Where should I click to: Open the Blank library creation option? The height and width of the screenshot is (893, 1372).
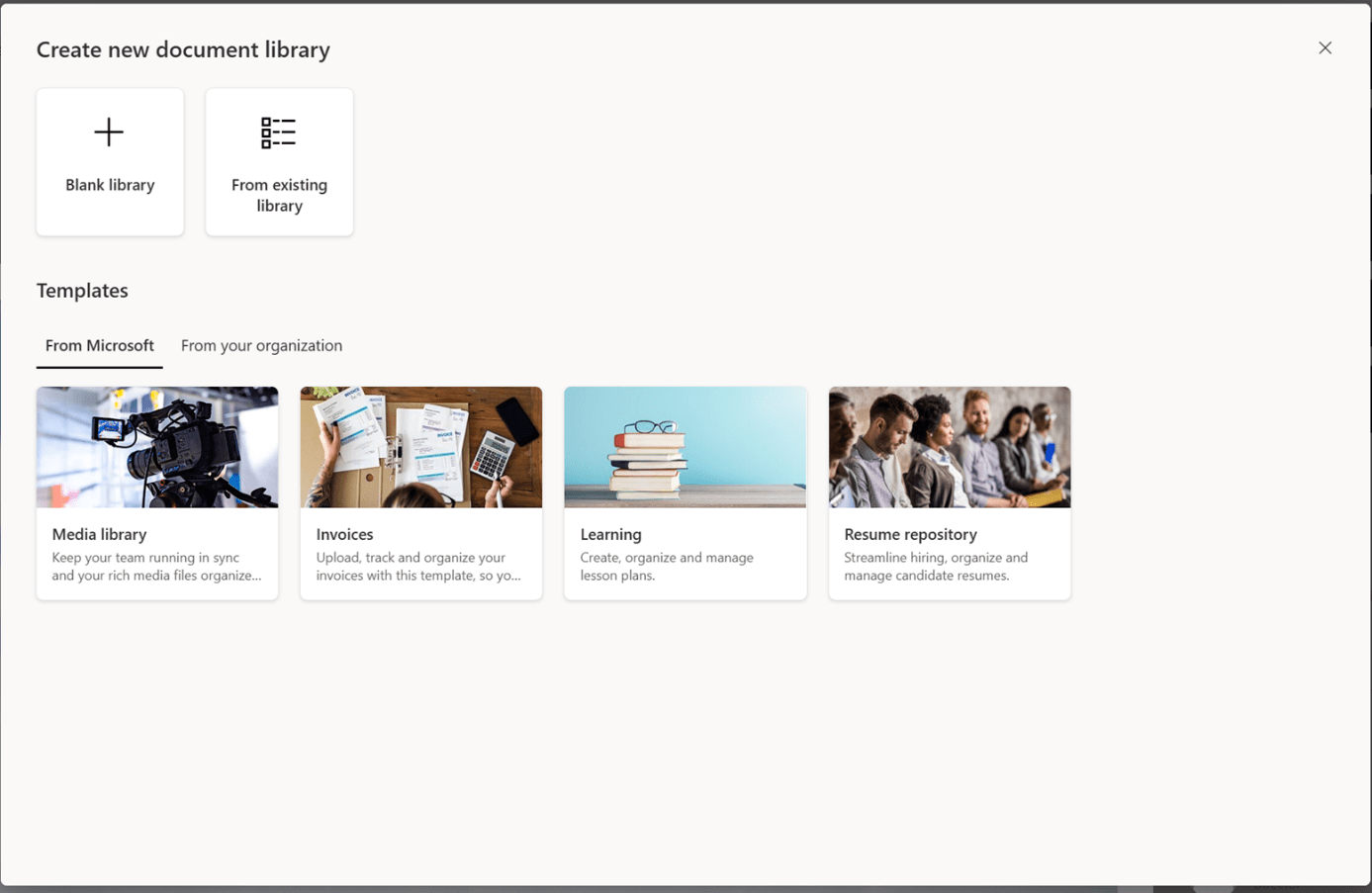click(x=109, y=161)
